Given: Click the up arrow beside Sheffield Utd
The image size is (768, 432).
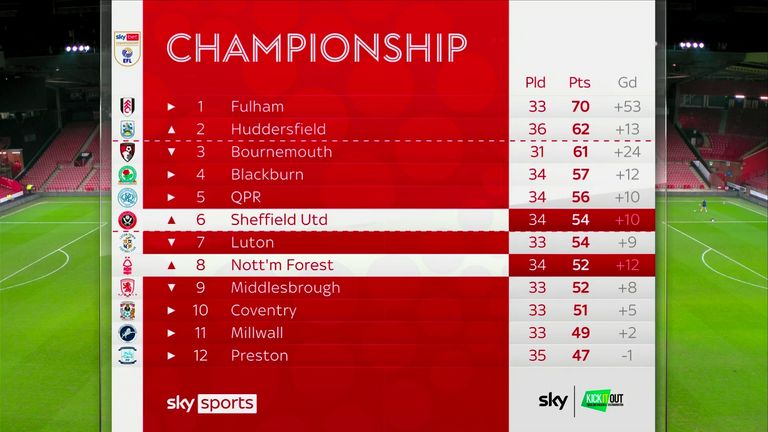Looking at the screenshot, I should click(171, 220).
